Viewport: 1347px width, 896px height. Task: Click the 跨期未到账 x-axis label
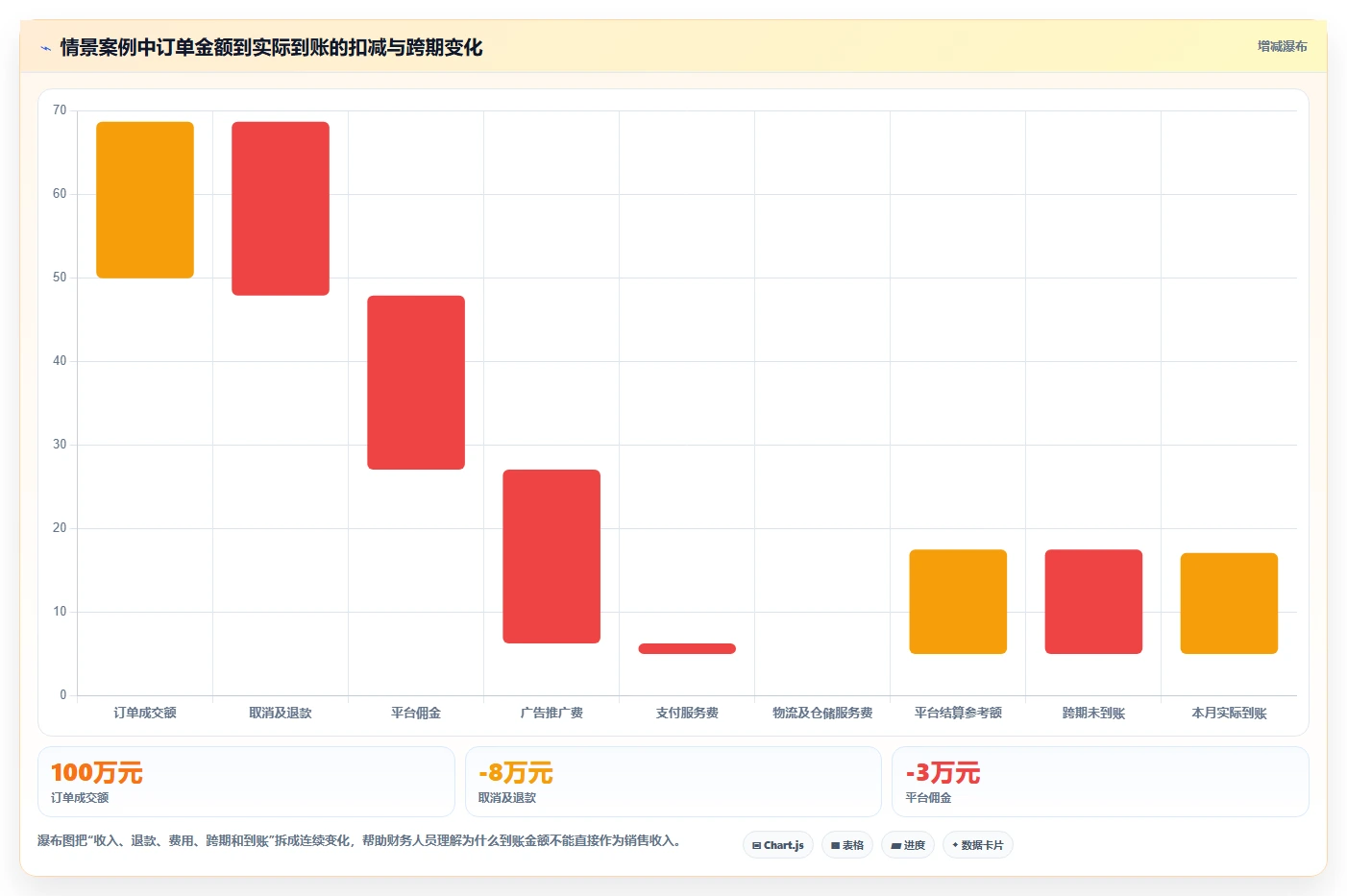pyautogui.click(x=1093, y=713)
